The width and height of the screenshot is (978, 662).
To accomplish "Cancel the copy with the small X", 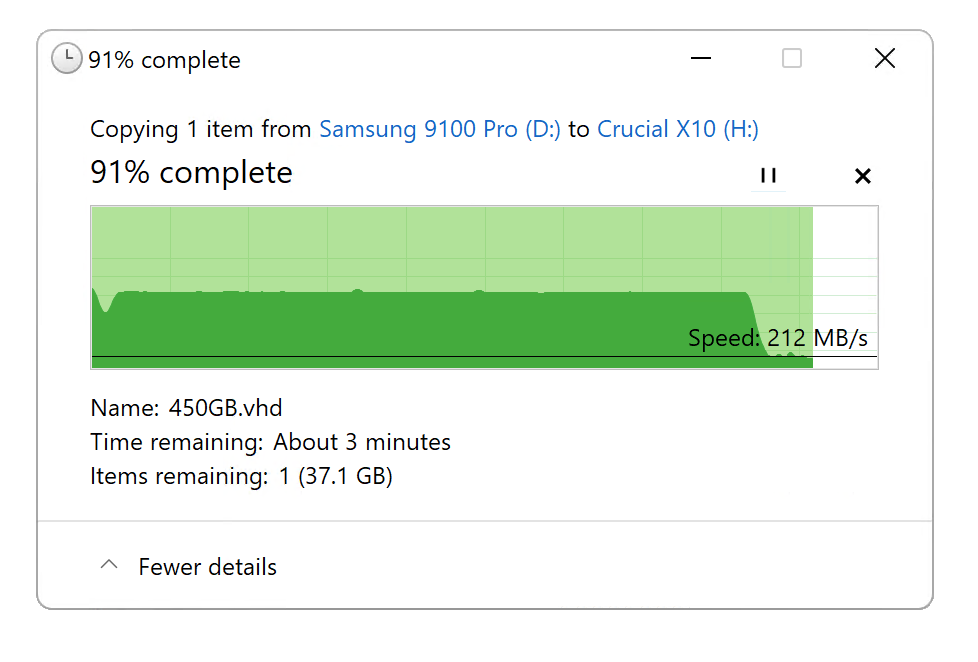I will pyautogui.click(x=863, y=176).
